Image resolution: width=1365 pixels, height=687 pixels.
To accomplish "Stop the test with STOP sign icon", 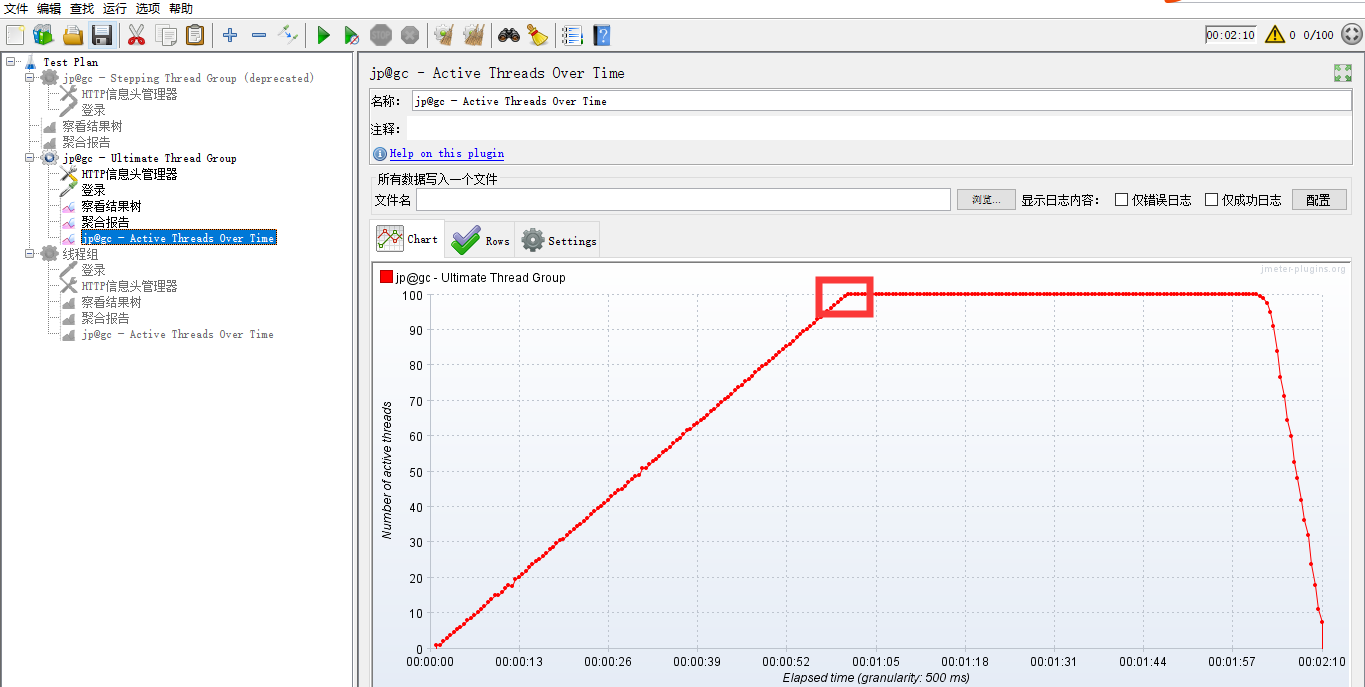I will 381,35.
